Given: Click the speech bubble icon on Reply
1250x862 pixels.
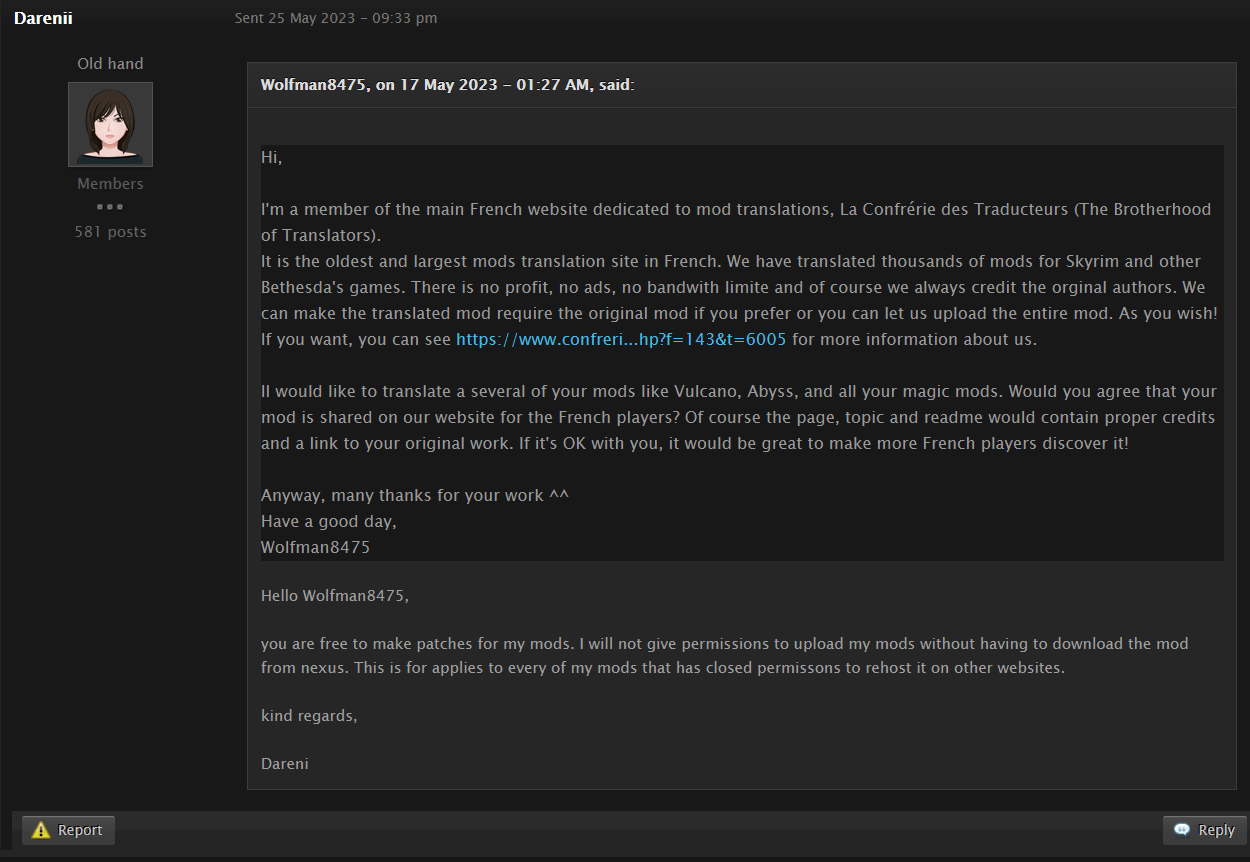Looking at the screenshot, I should point(1182,830).
